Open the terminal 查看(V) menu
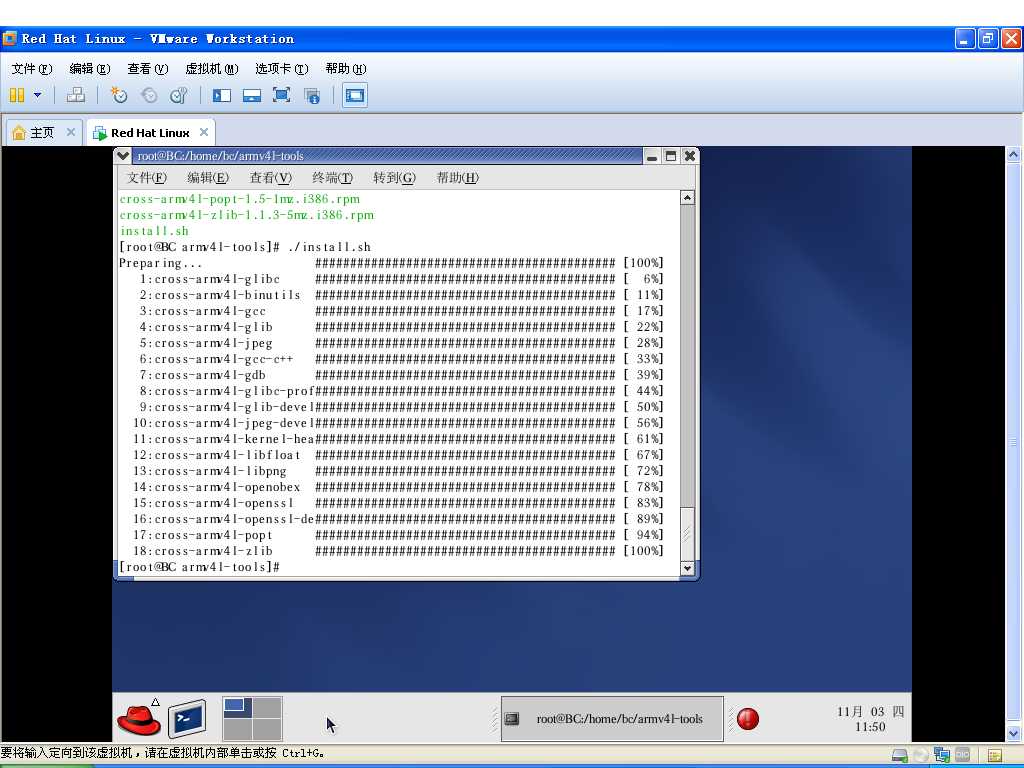 pyautogui.click(x=270, y=178)
